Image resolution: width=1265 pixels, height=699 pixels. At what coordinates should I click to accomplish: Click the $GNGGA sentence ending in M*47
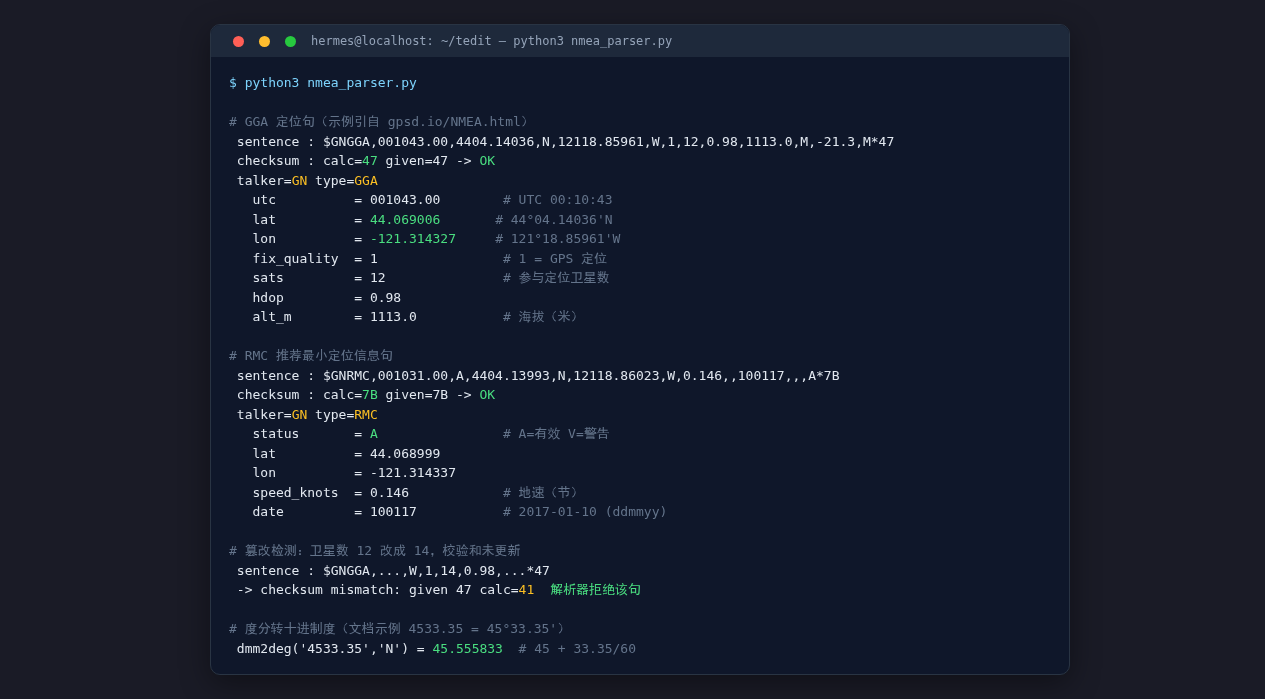coord(608,142)
